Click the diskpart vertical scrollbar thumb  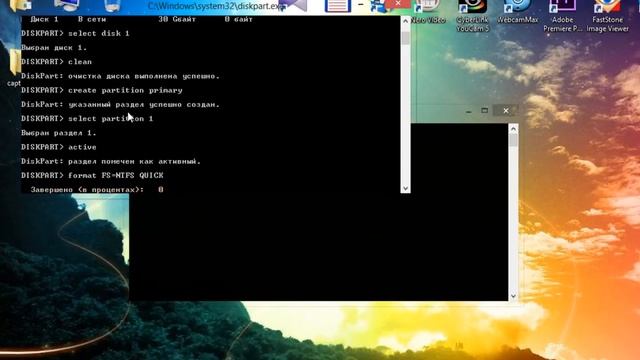click(x=405, y=38)
